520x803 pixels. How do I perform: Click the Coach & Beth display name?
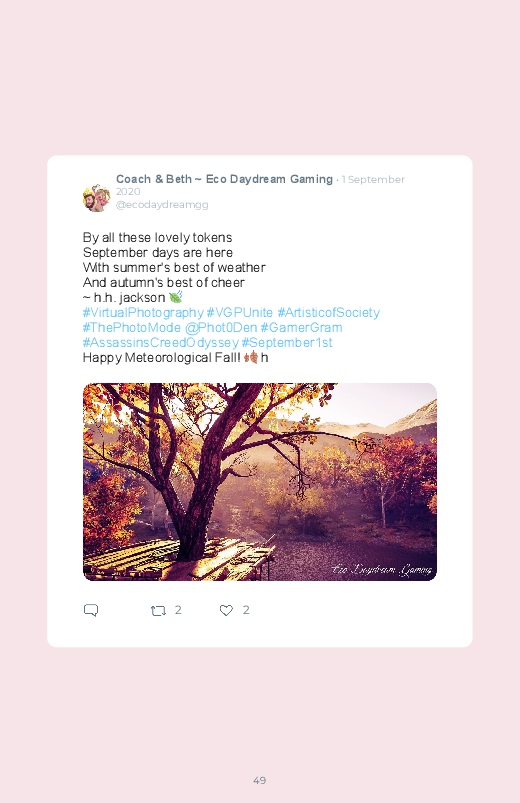click(224, 179)
